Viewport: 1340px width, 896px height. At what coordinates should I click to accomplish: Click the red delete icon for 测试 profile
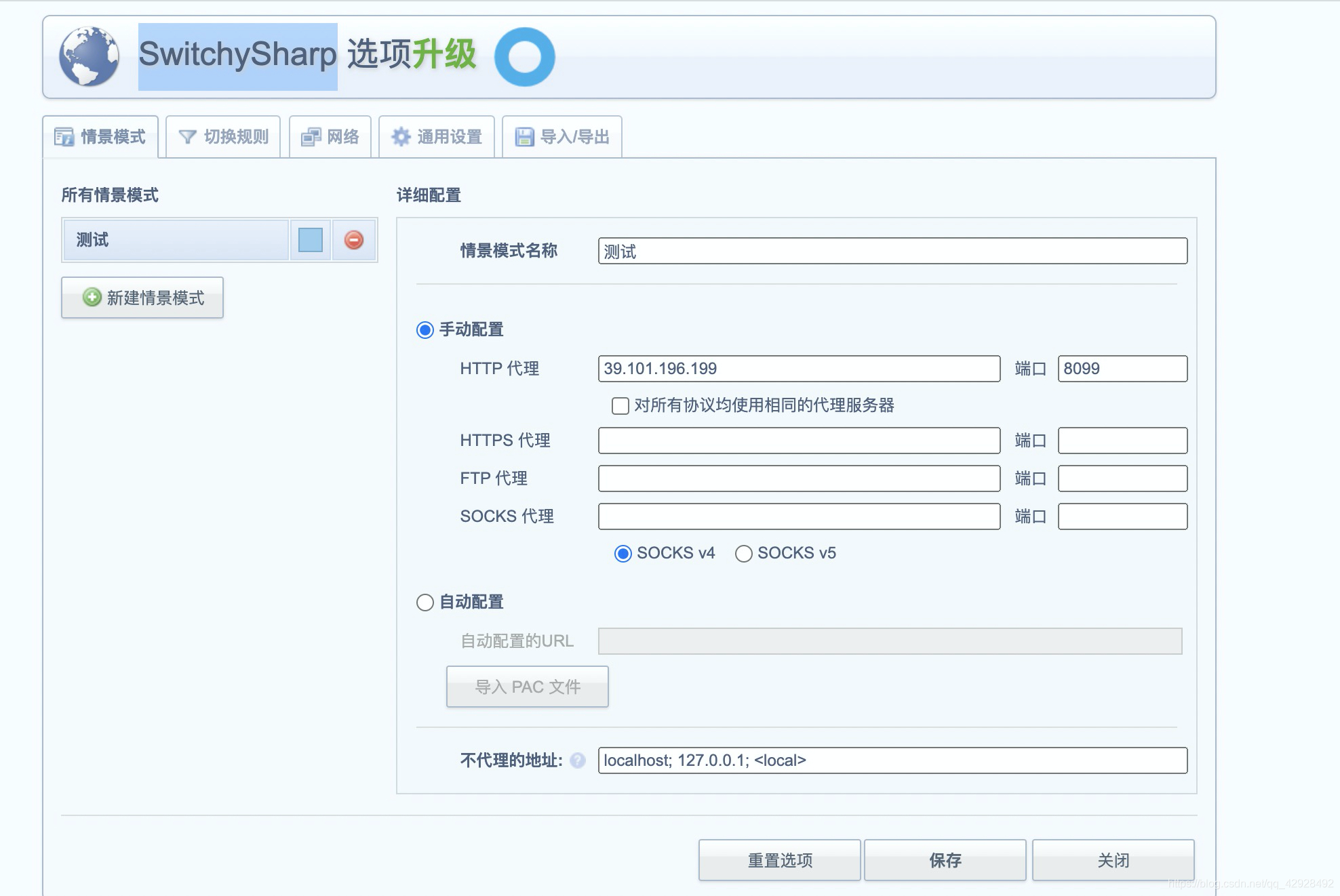[354, 240]
